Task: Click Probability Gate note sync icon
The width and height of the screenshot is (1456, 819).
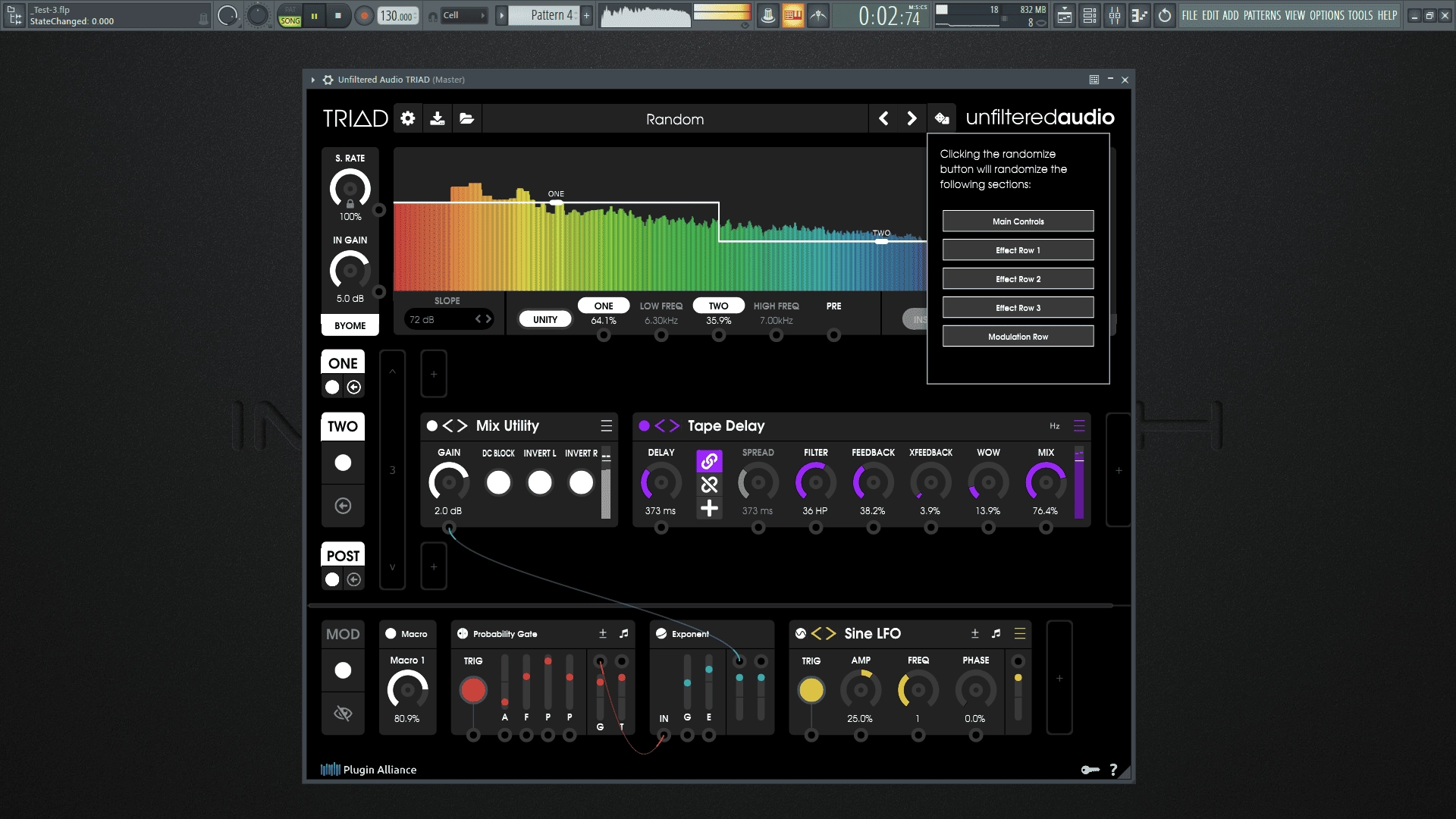Action: pyautogui.click(x=624, y=633)
